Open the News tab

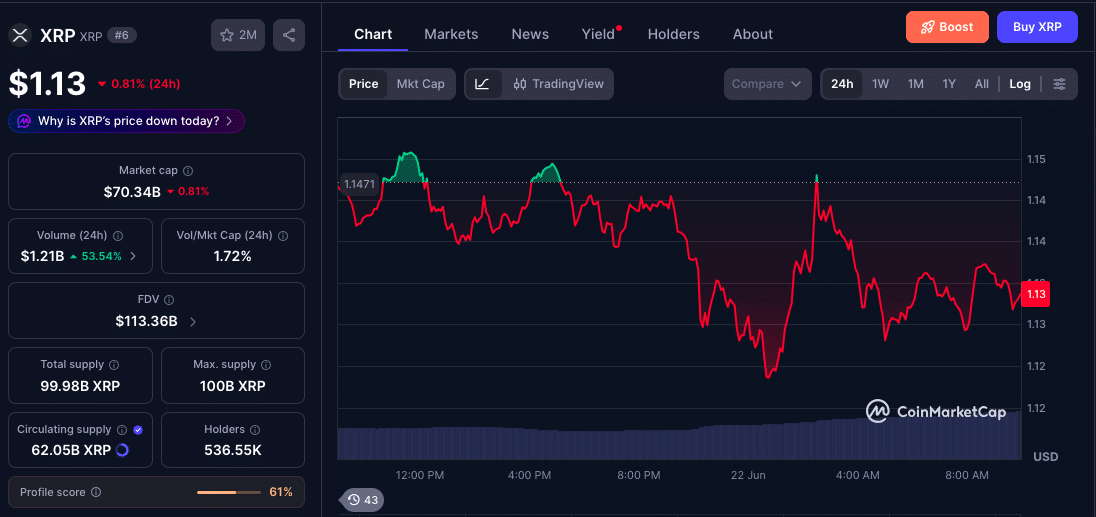point(530,34)
